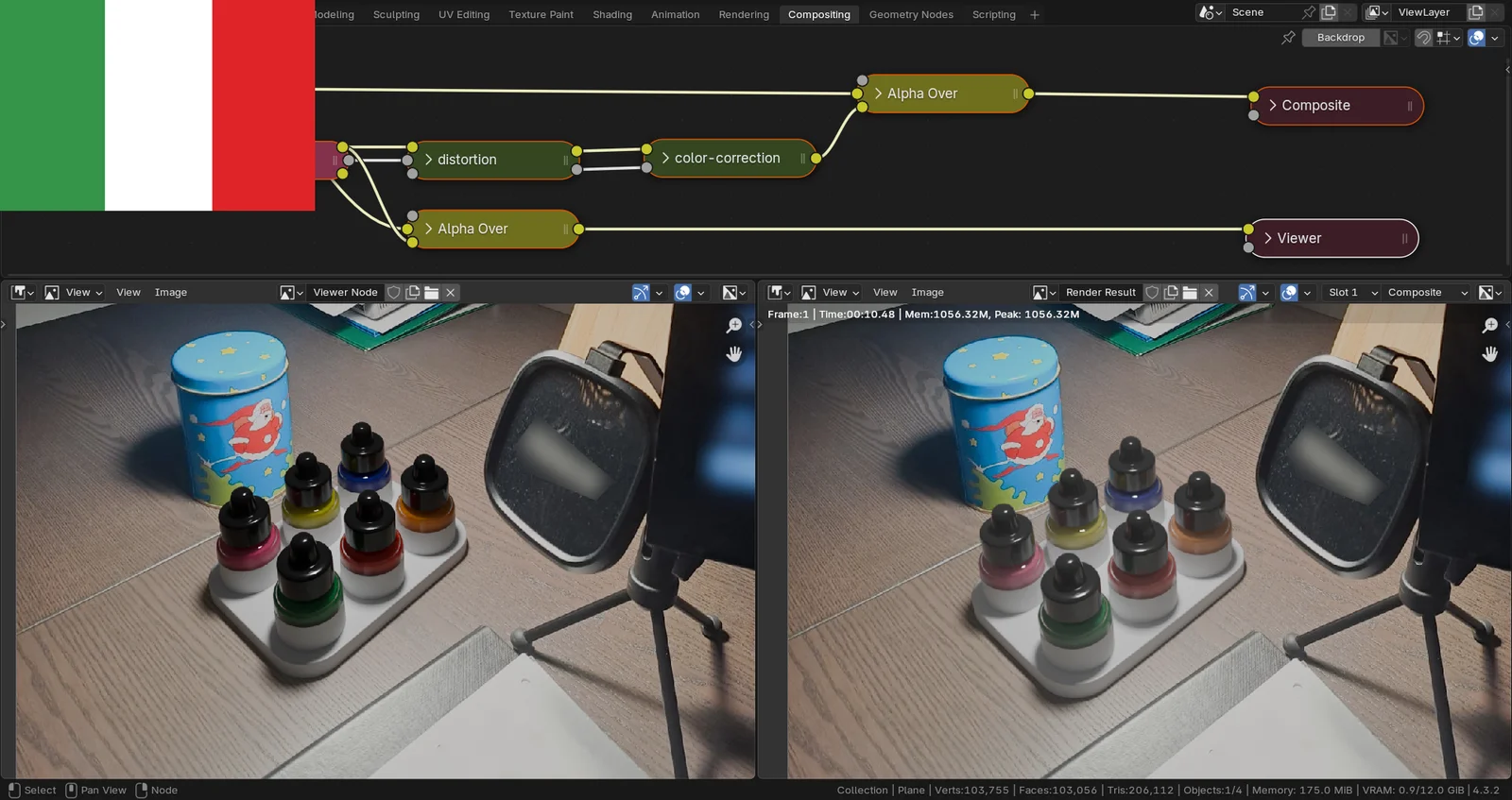The width and height of the screenshot is (1512, 800).
Task: Click fake user shield next to Render Result
Action: pos(1152,293)
